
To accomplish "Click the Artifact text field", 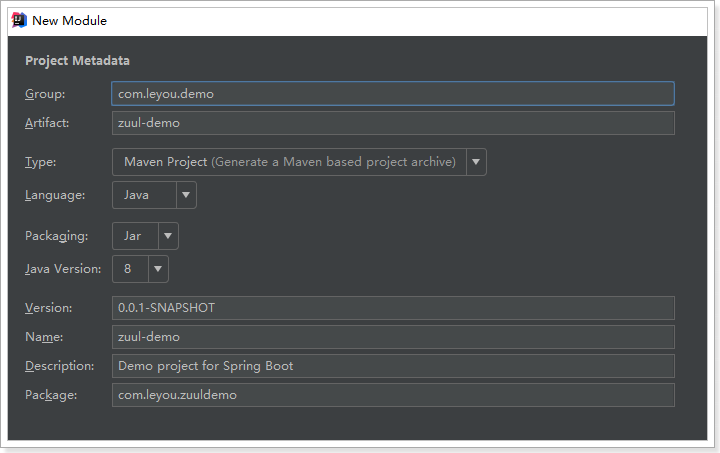I will click(393, 123).
